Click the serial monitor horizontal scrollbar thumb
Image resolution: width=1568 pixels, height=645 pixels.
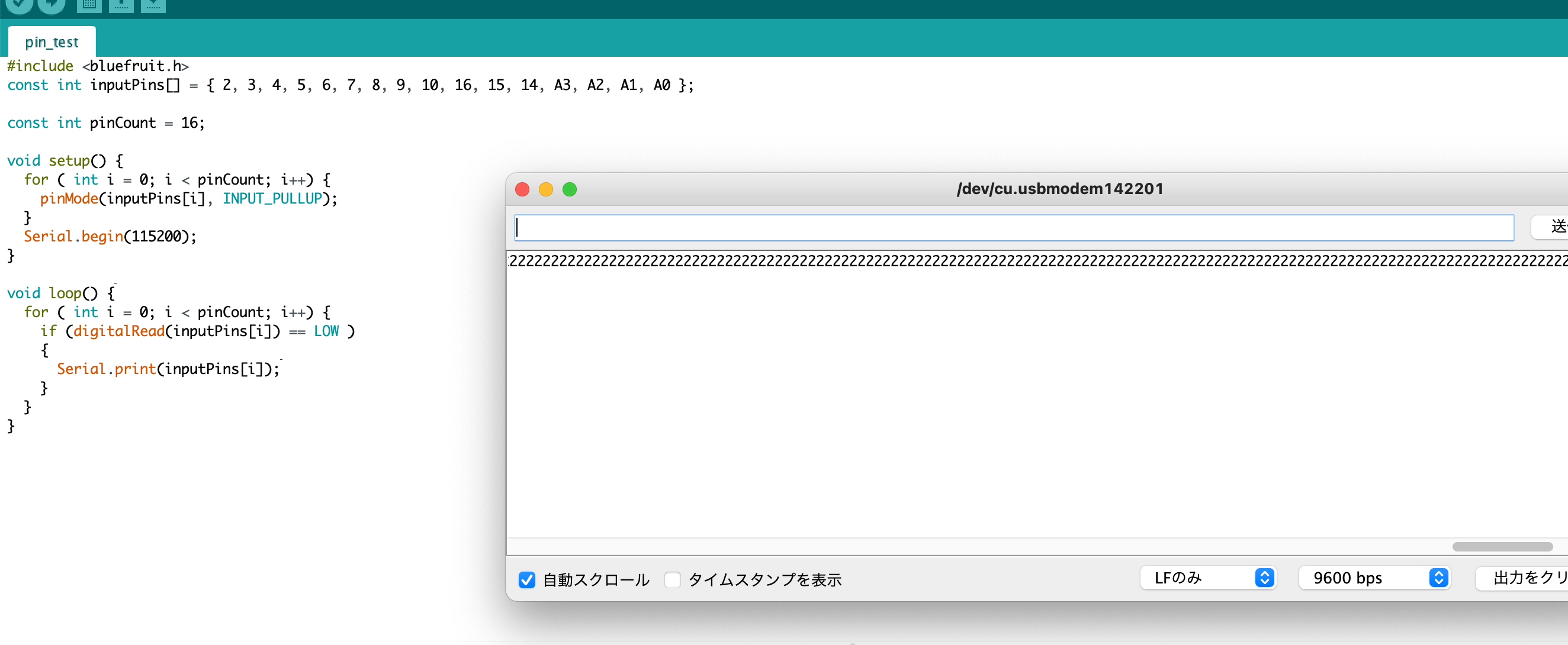pos(1502,546)
